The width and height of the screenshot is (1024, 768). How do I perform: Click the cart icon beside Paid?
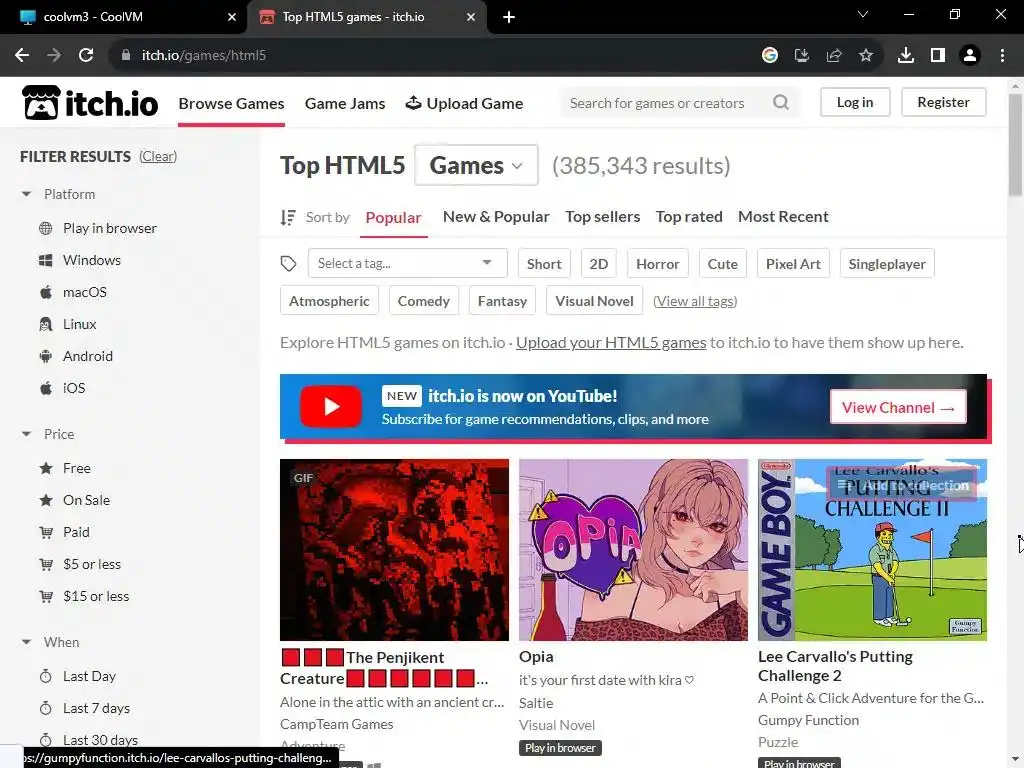(46, 532)
